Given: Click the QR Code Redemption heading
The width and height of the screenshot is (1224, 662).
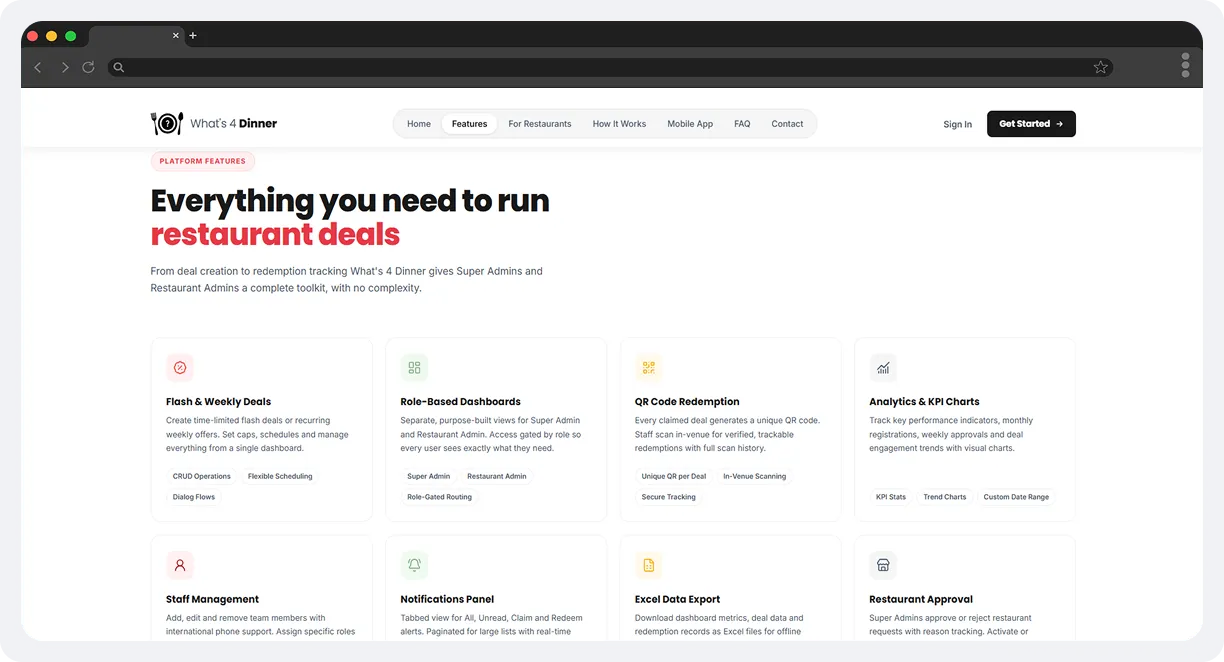Looking at the screenshot, I should coord(687,402).
